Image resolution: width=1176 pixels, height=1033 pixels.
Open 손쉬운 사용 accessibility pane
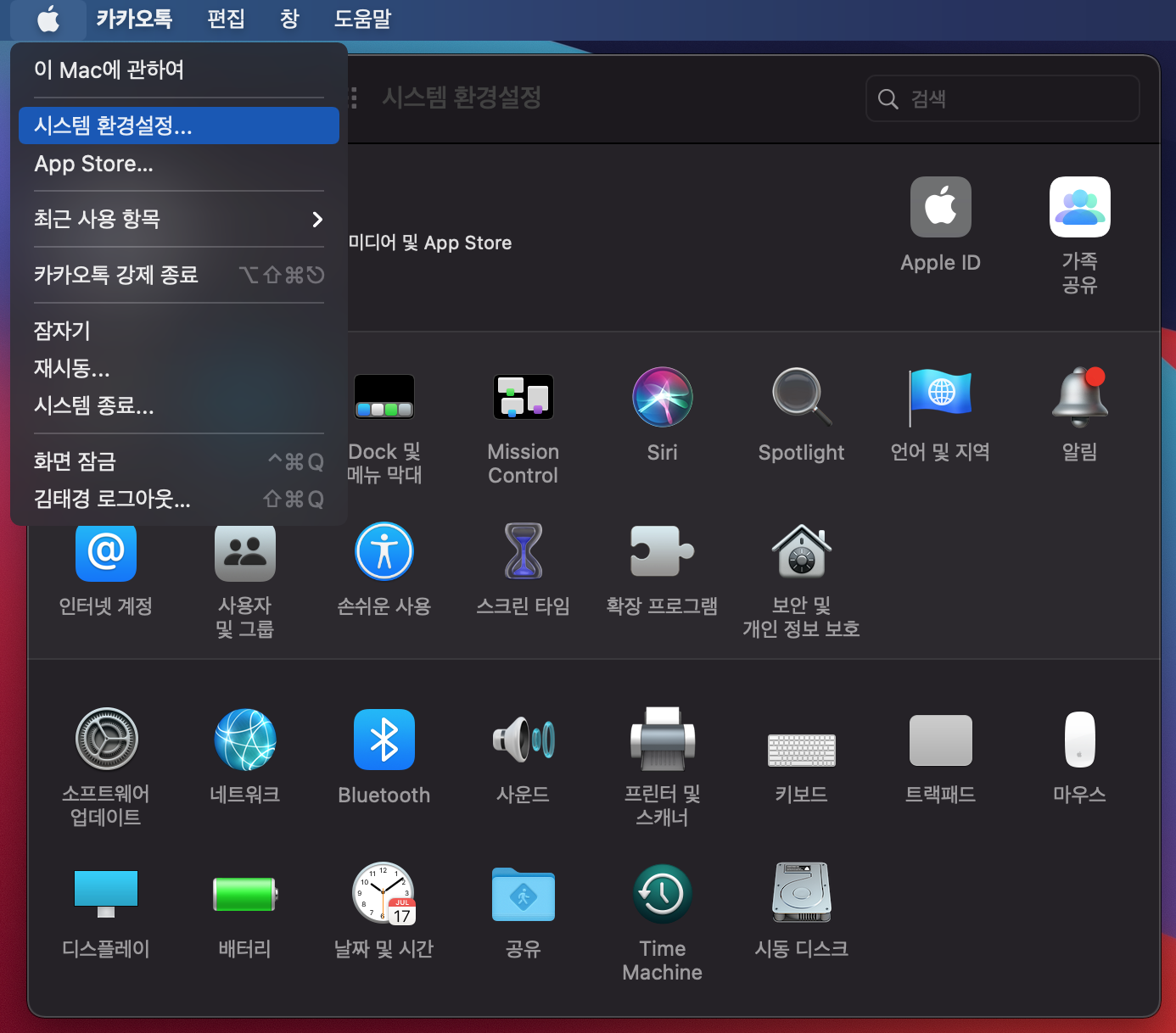click(x=384, y=569)
